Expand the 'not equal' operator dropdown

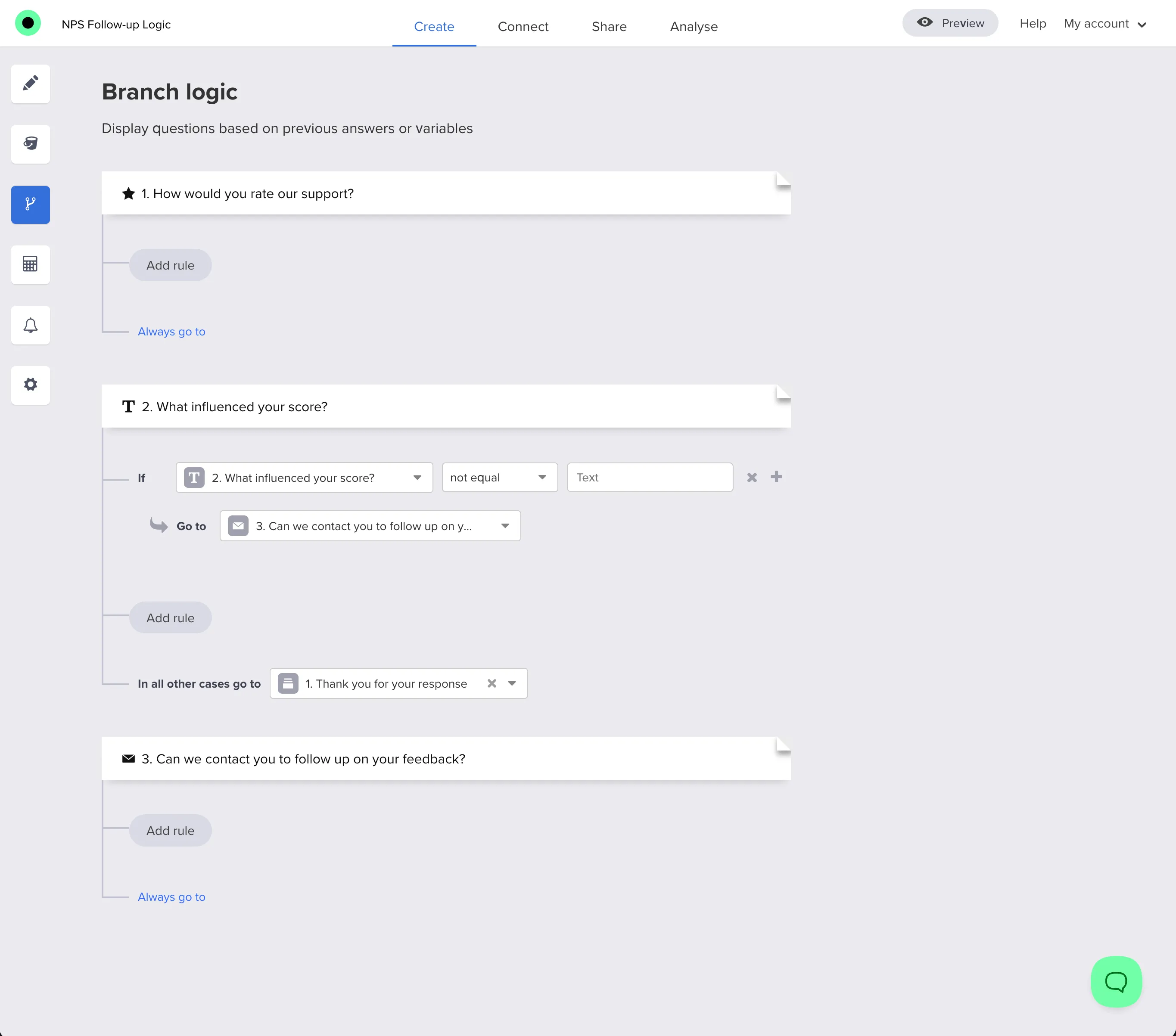tap(499, 478)
